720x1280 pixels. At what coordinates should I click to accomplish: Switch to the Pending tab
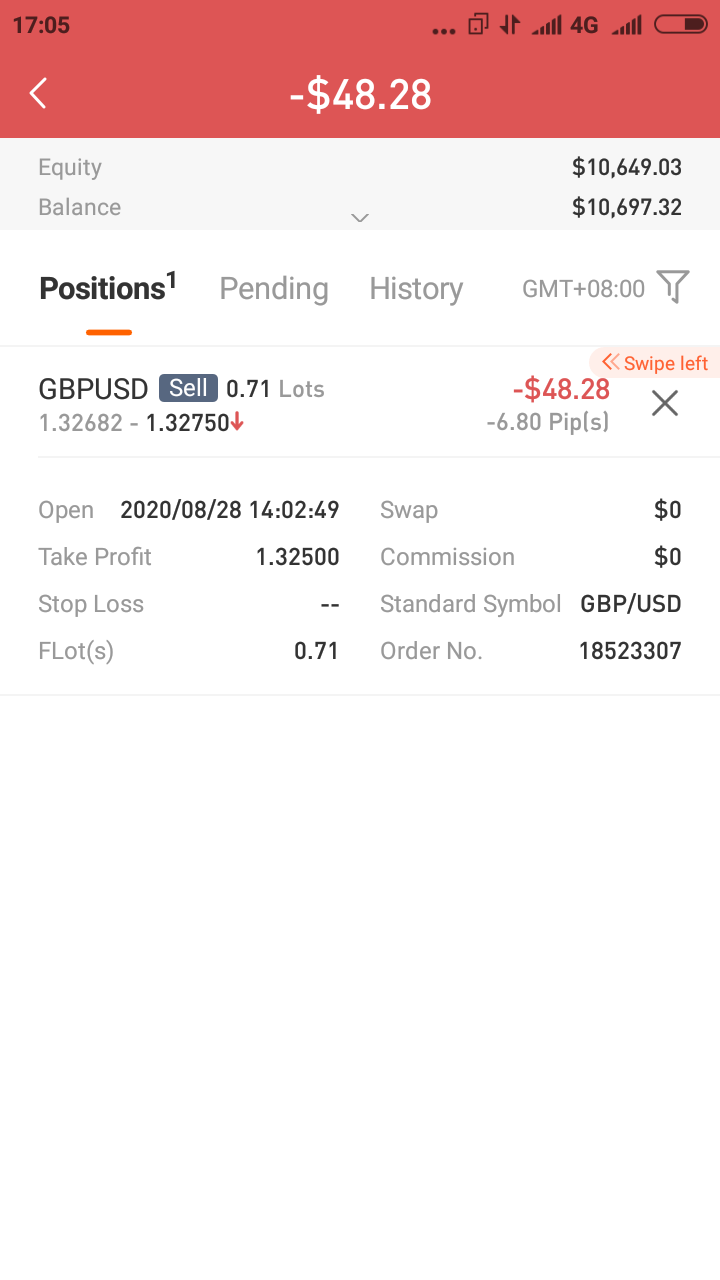pyautogui.click(x=274, y=289)
